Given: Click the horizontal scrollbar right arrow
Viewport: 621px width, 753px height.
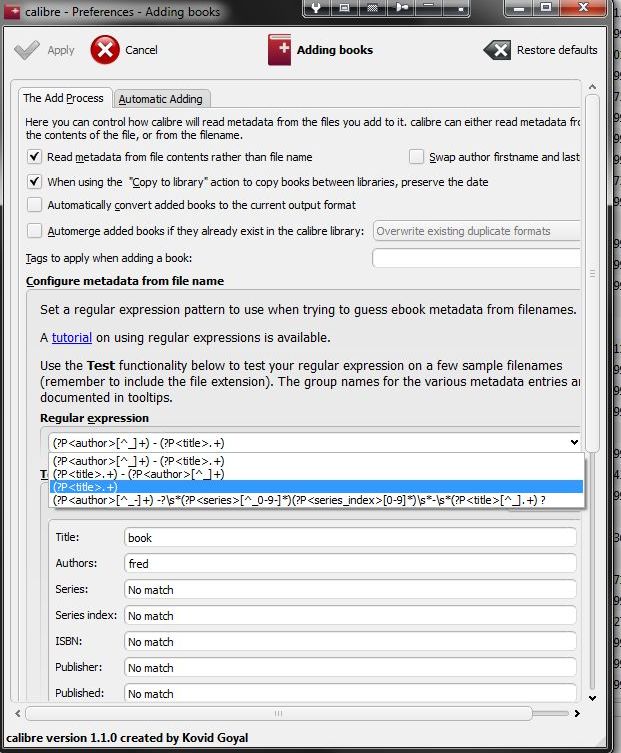Looking at the screenshot, I should point(577,714).
